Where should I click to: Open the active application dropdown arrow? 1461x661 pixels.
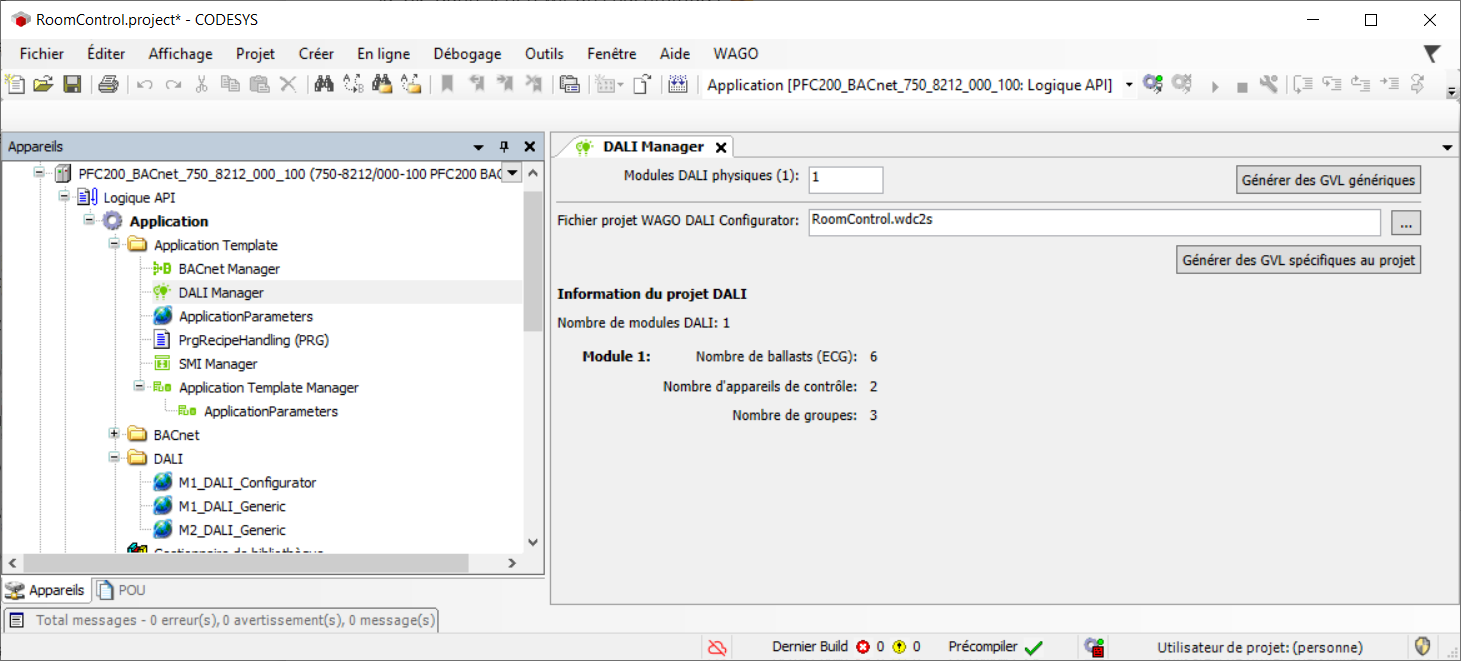pos(1129,85)
